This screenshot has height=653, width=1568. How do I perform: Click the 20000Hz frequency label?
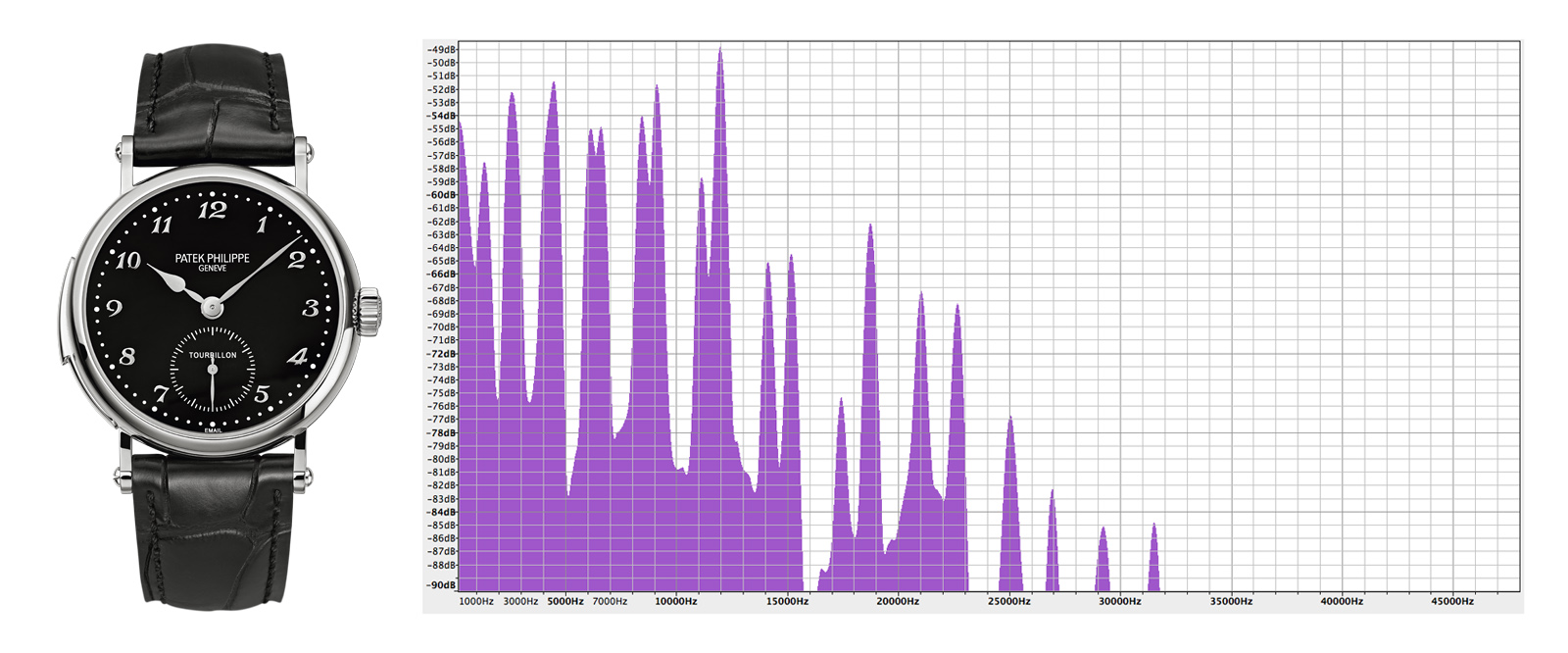pos(898,601)
